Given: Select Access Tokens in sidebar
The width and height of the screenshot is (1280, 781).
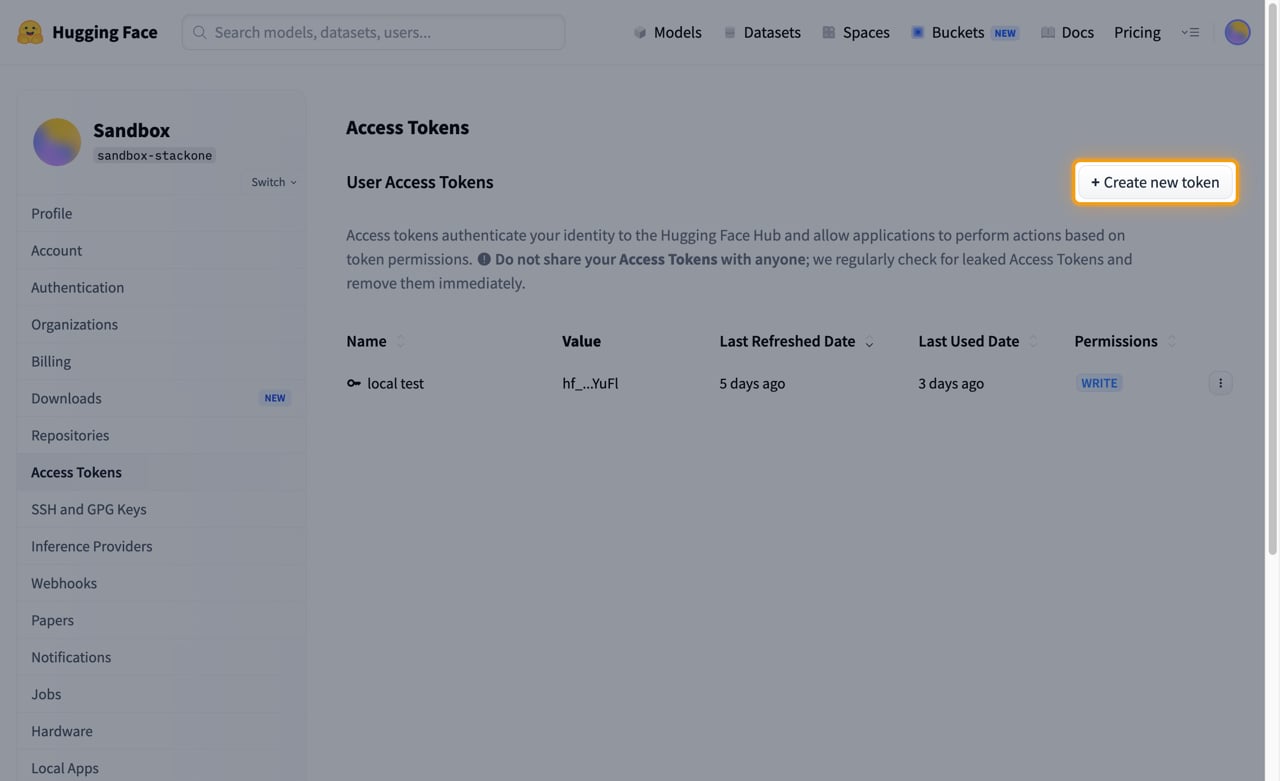Looking at the screenshot, I should pos(161,472).
